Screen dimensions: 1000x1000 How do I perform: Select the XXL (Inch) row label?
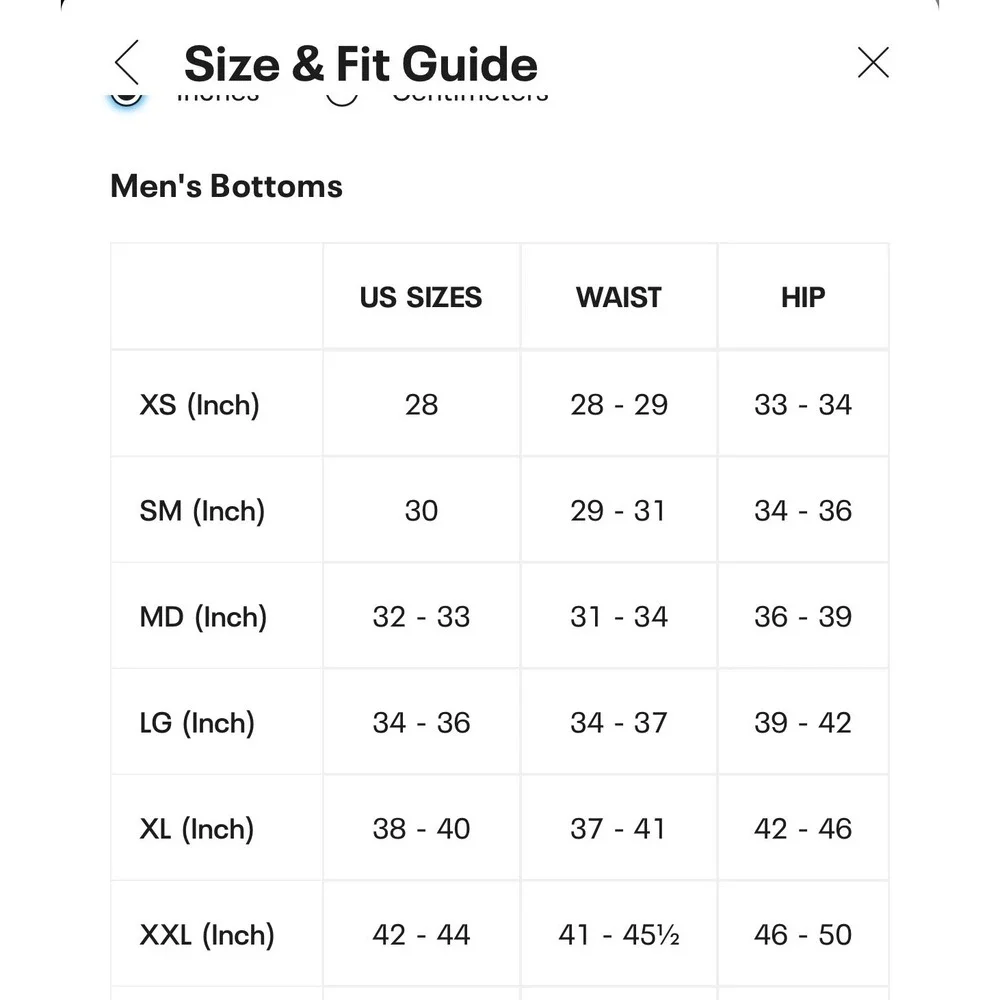coord(207,935)
